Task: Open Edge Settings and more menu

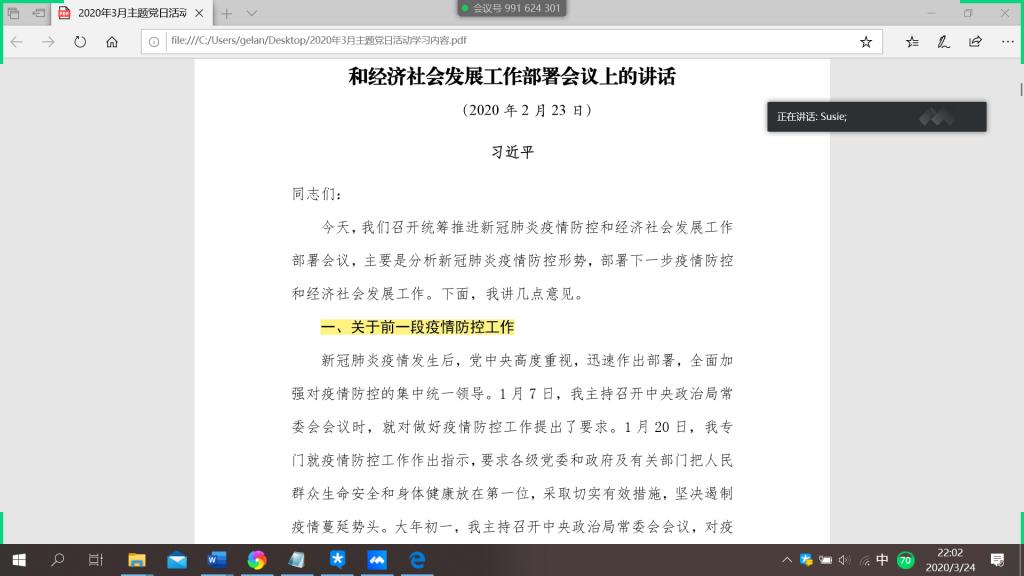Action: click(x=1006, y=42)
